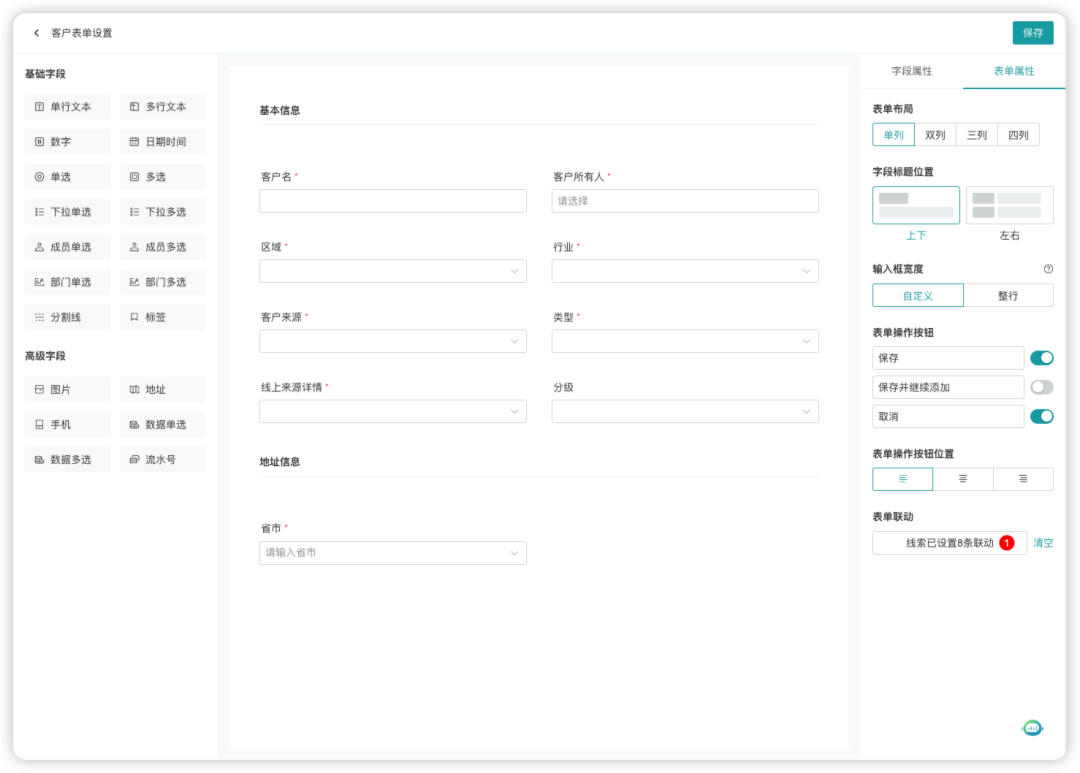The width and height of the screenshot is (1080, 773).
Task: Choose 双列 form layout option
Action: (934, 134)
